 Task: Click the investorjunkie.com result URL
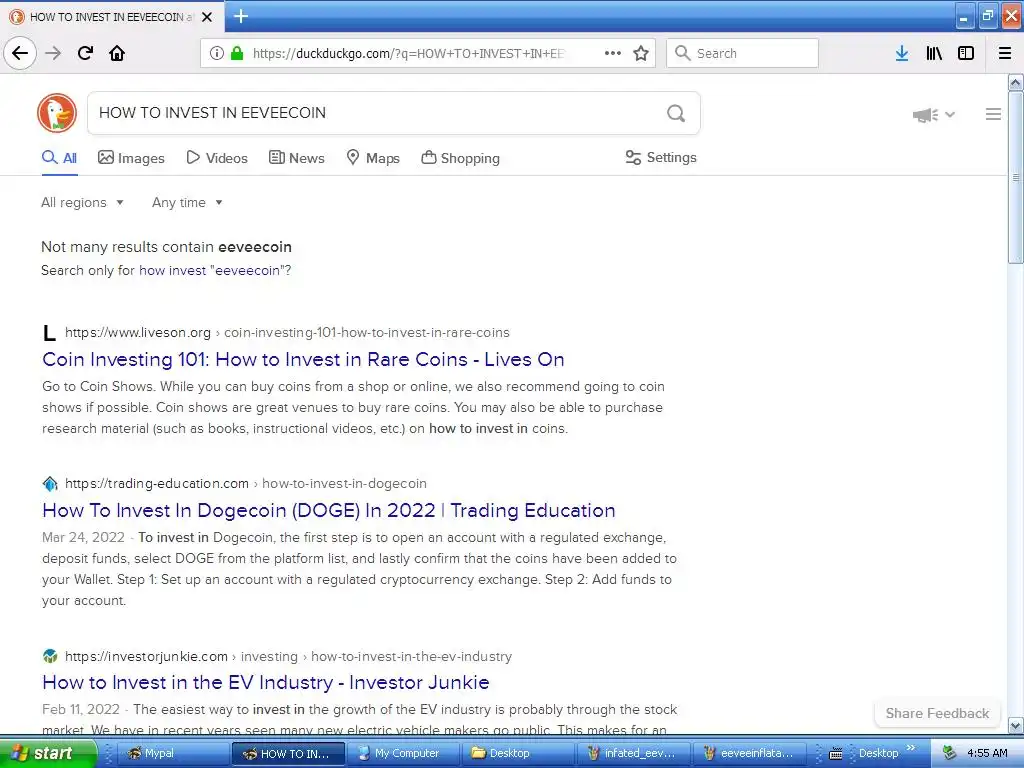click(288, 656)
